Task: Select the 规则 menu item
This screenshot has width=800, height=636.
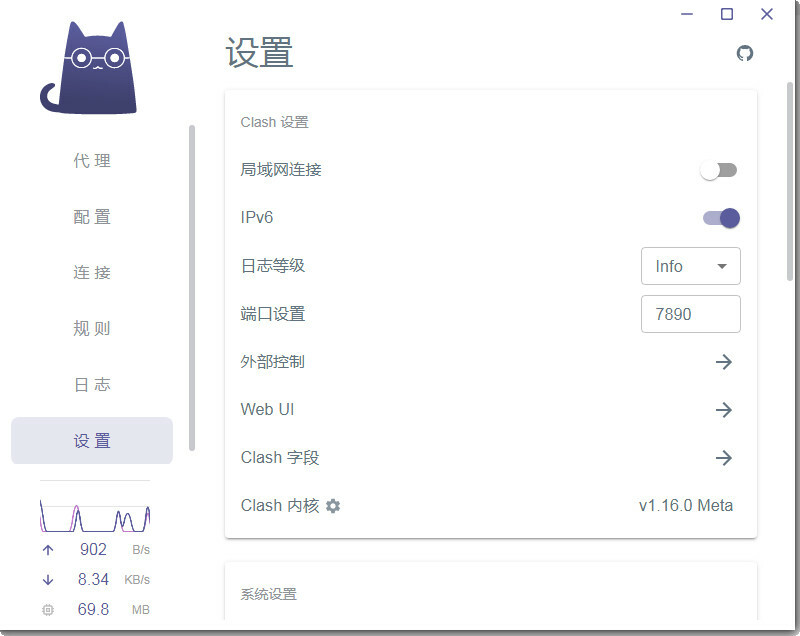Action: coord(92,328)
